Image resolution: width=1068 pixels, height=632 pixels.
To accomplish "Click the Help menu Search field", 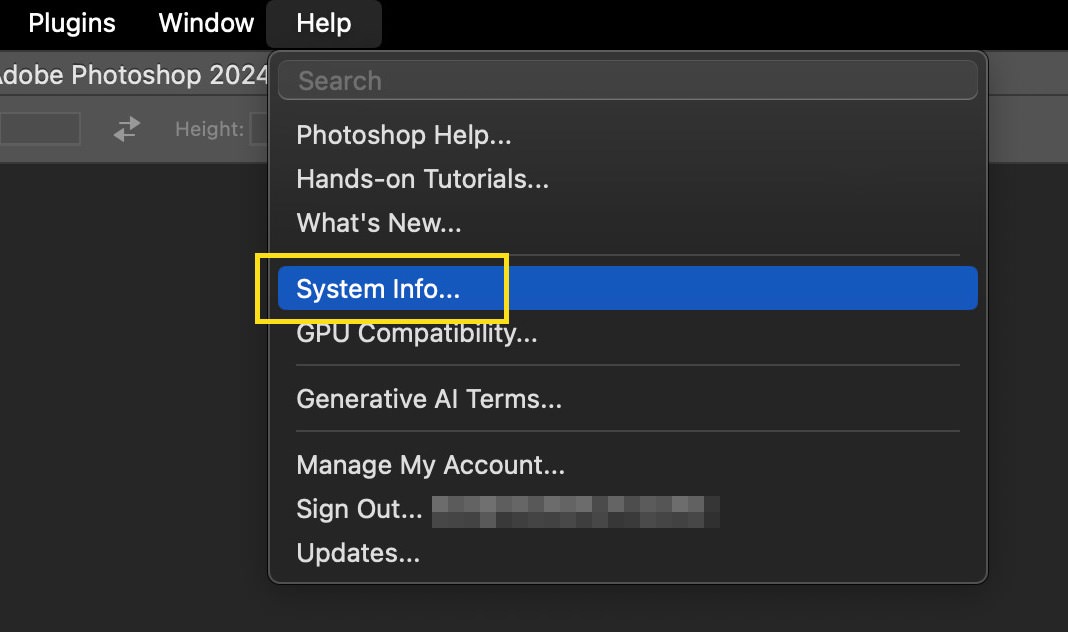I will point(627,81).
